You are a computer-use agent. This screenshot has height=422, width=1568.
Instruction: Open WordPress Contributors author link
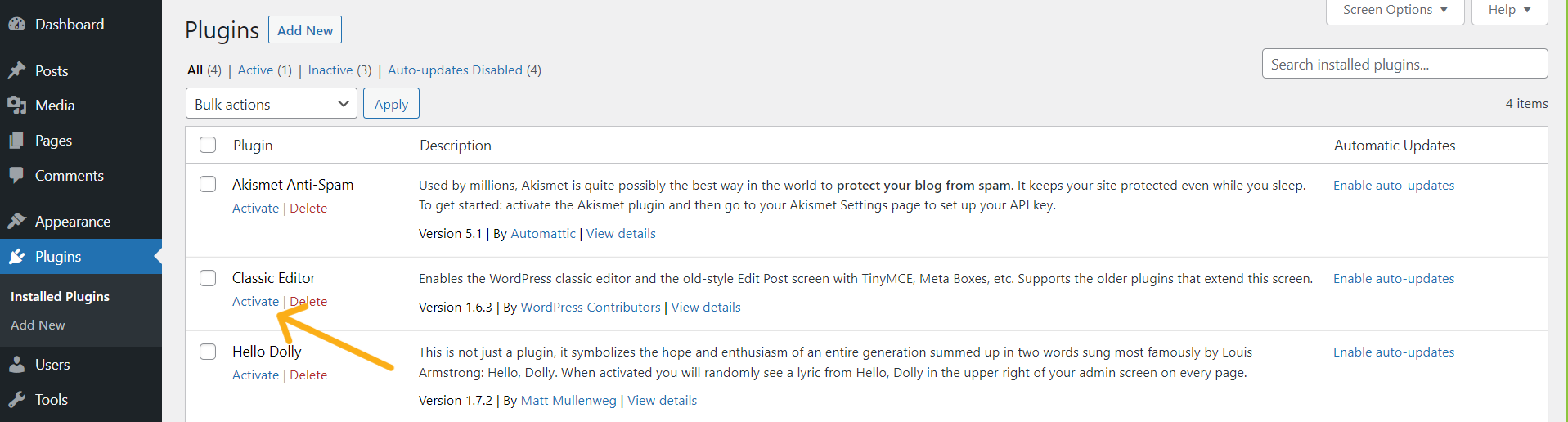click(591, 308)
